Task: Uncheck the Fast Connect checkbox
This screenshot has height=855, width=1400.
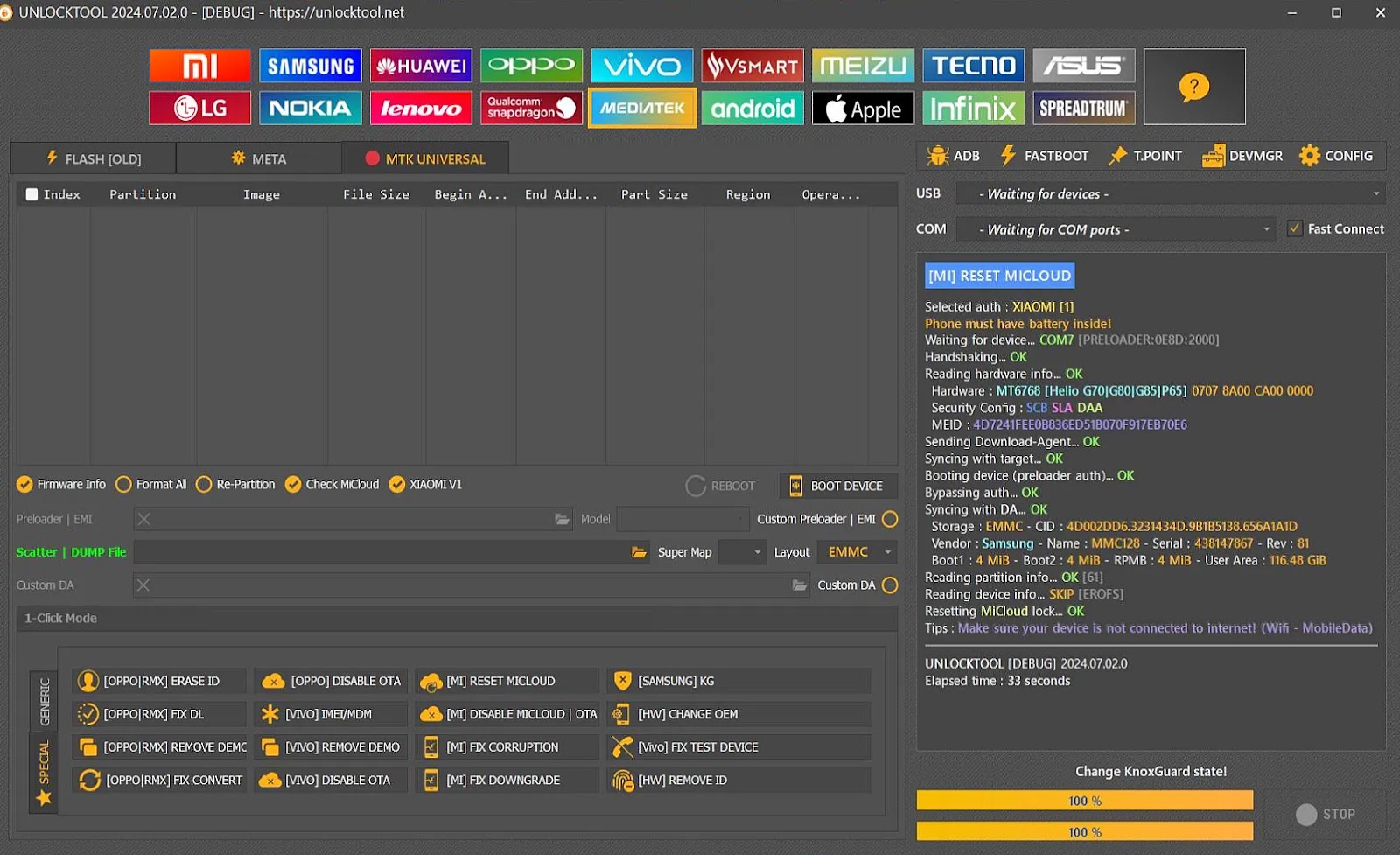Action: tap(1295, 228)
